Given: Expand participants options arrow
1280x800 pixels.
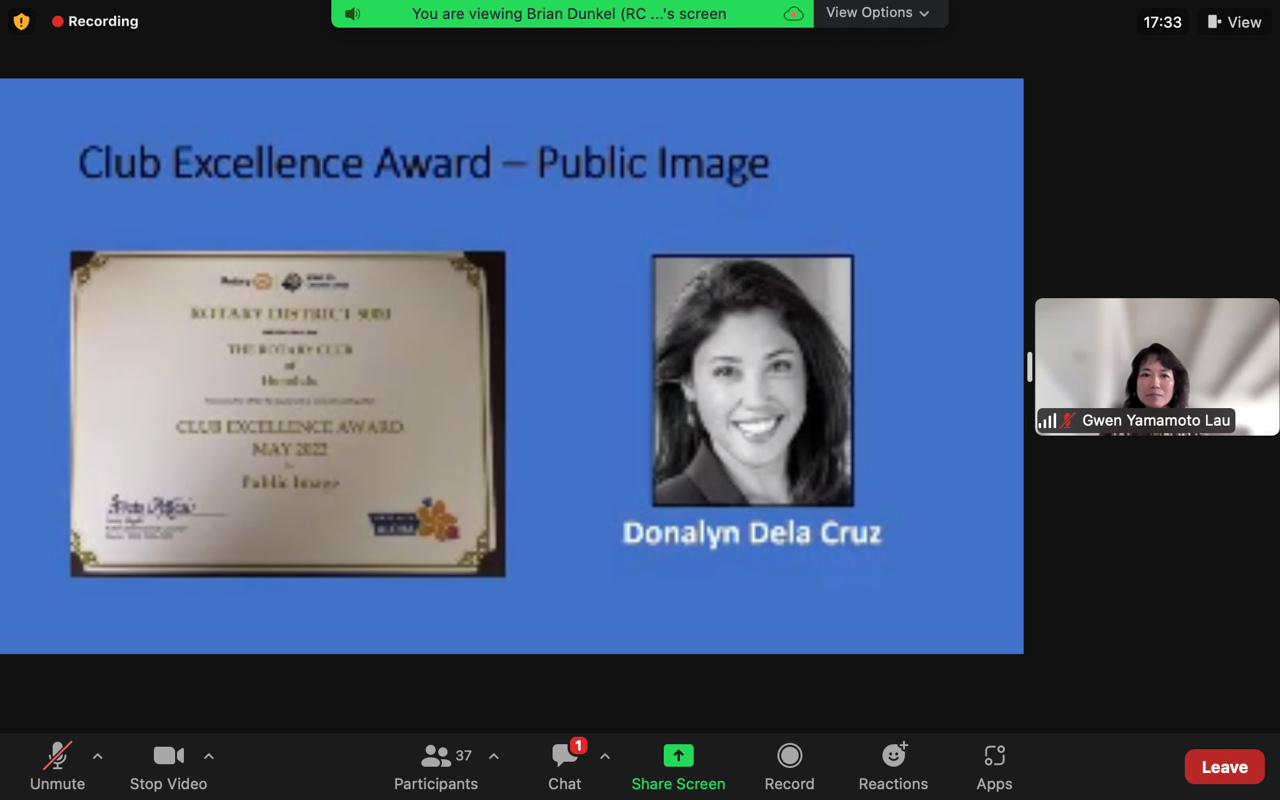Looking at the screenshot, I should tap(494, 756).
